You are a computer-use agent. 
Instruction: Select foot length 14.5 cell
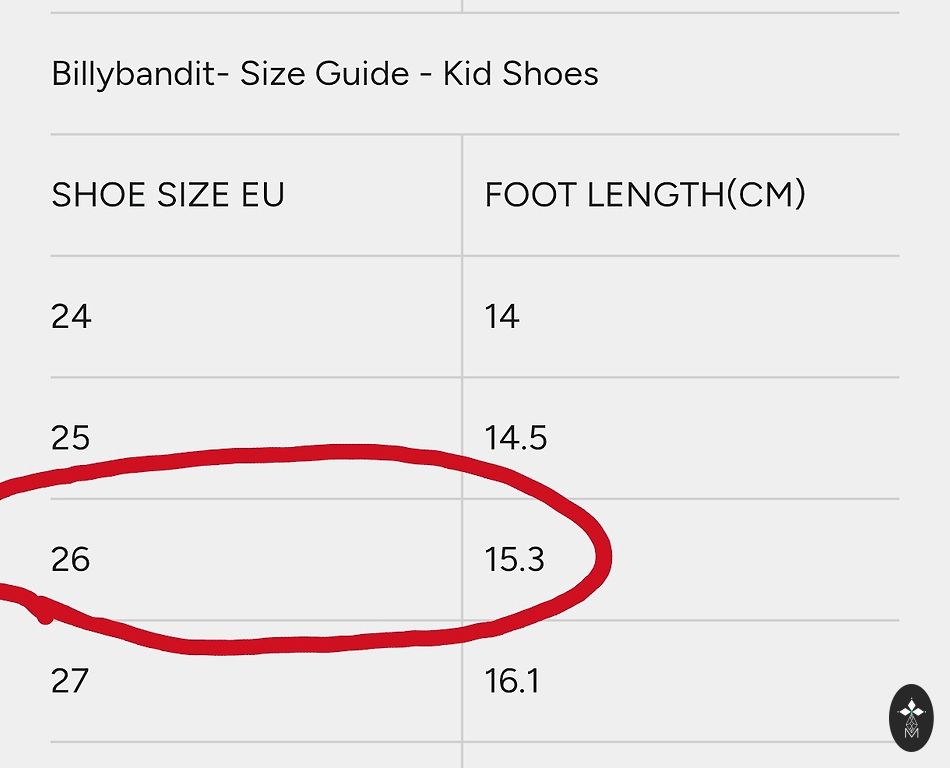point(516,437)
